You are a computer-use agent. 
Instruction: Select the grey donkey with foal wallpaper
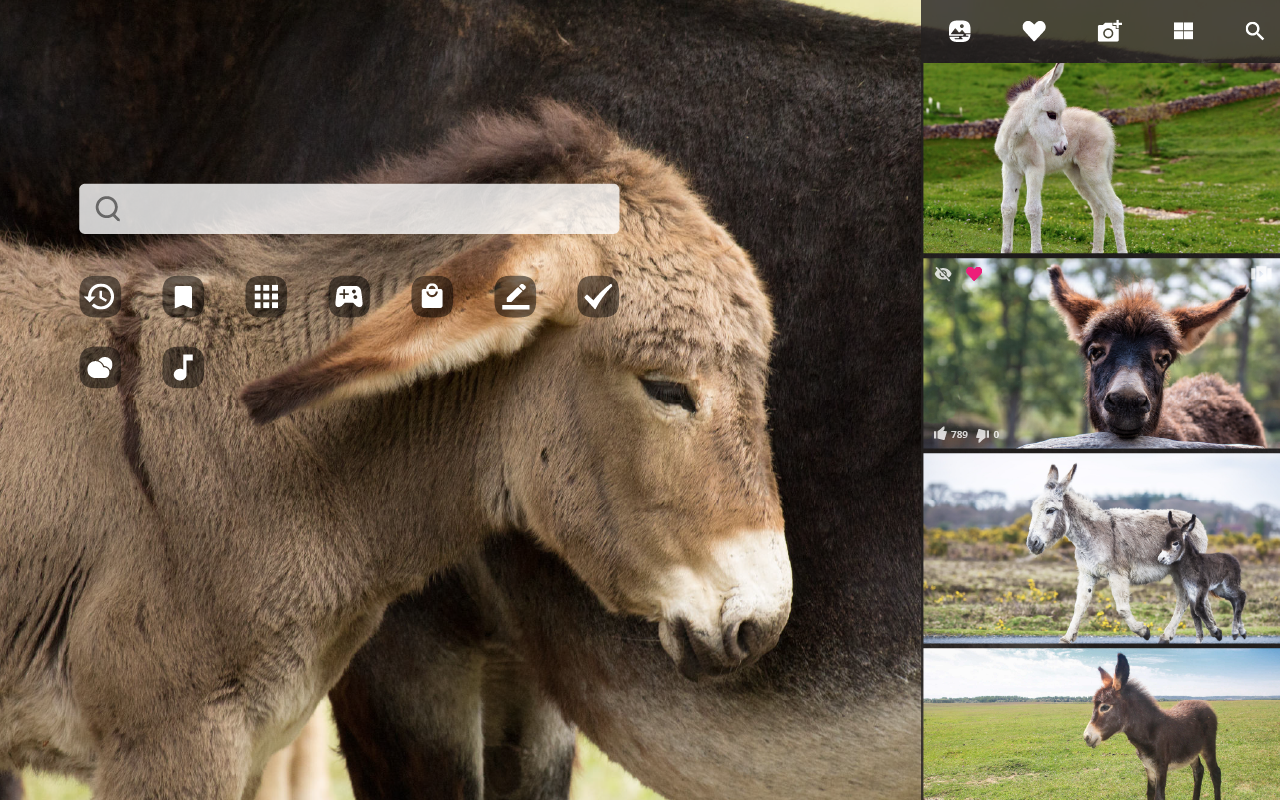(x=1101, y=548)
